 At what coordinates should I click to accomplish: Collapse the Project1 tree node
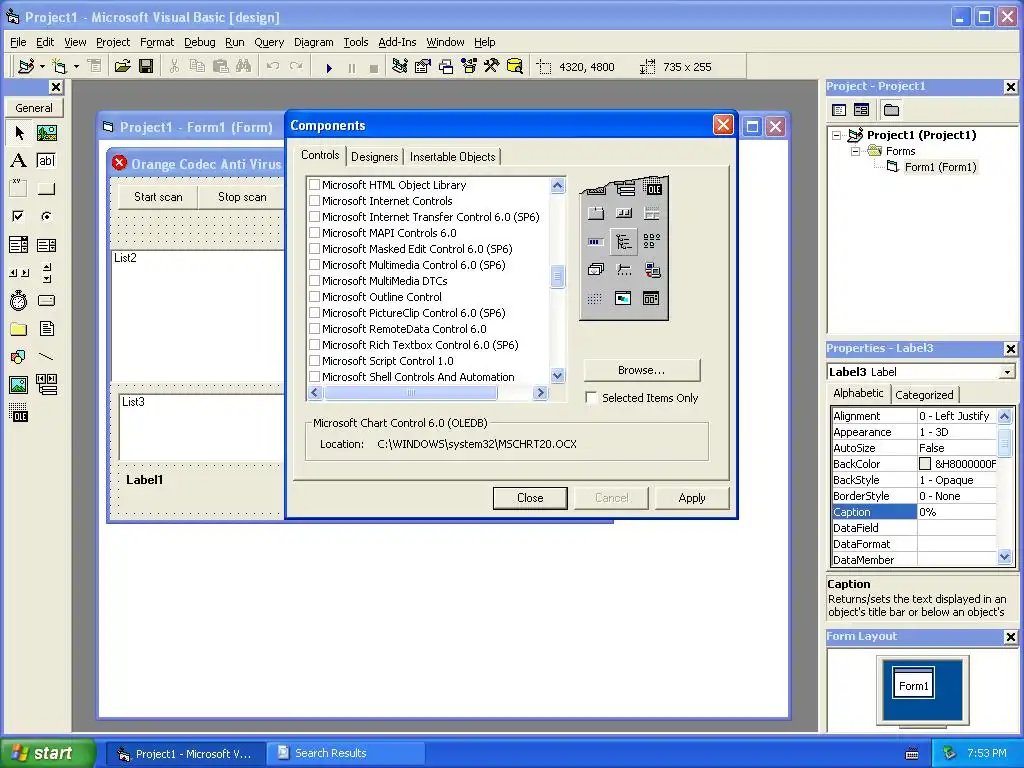(837, 135)
